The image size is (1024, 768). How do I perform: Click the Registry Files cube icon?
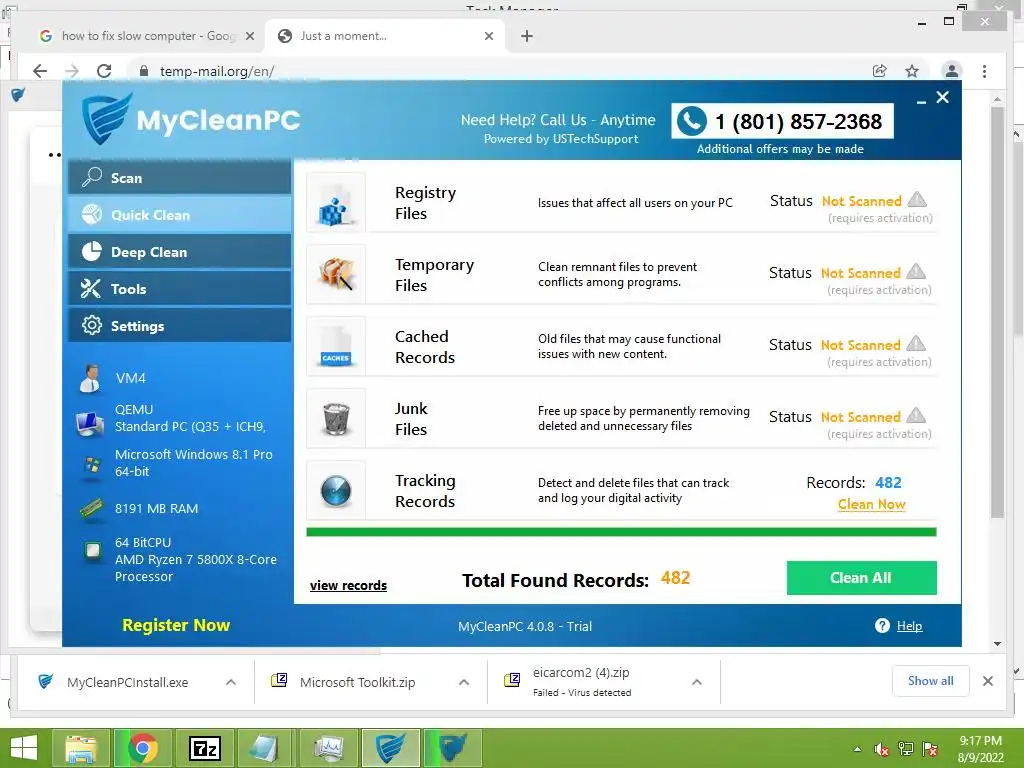336,202
